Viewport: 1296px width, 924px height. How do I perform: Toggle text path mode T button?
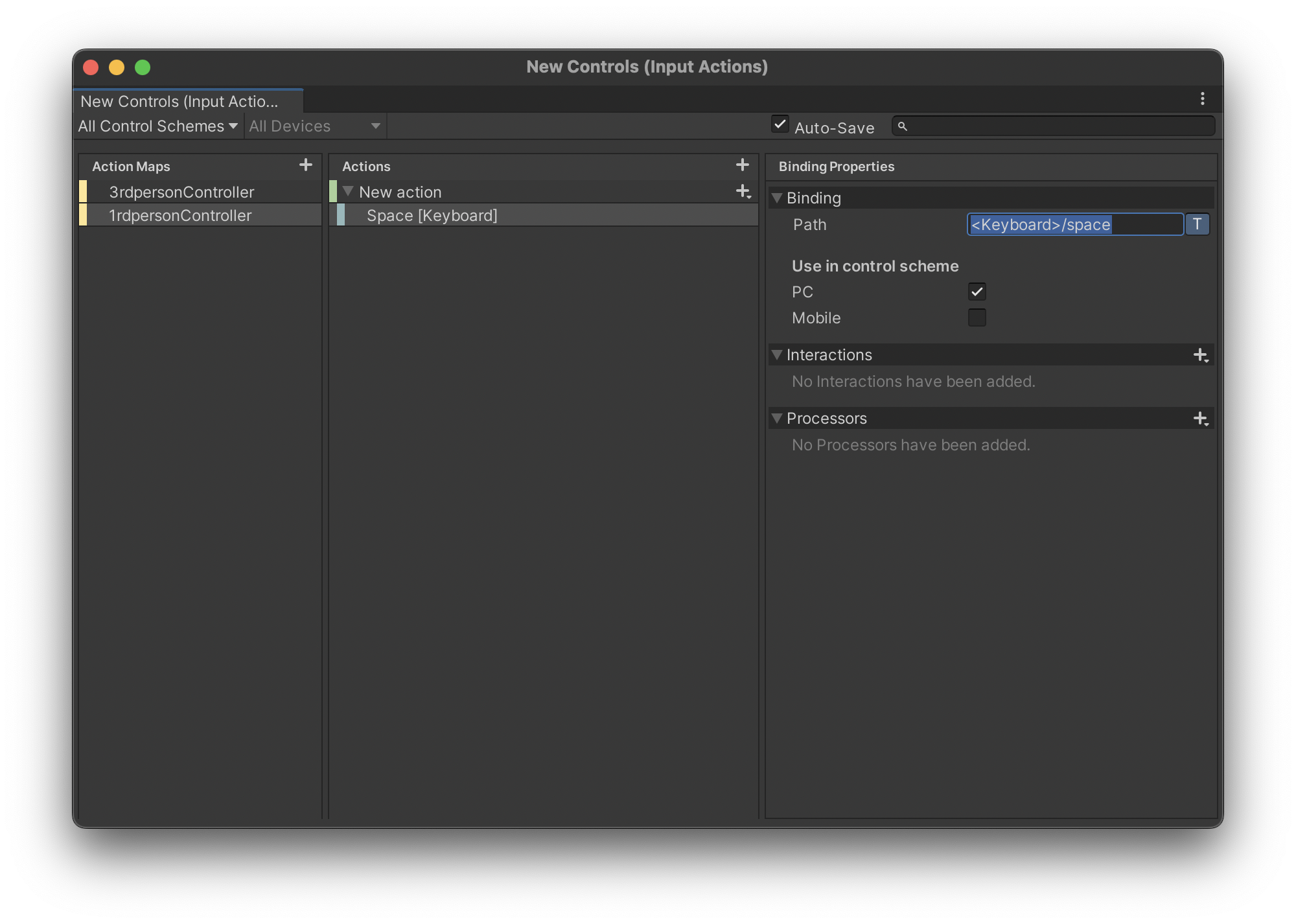click(1197, 225)
